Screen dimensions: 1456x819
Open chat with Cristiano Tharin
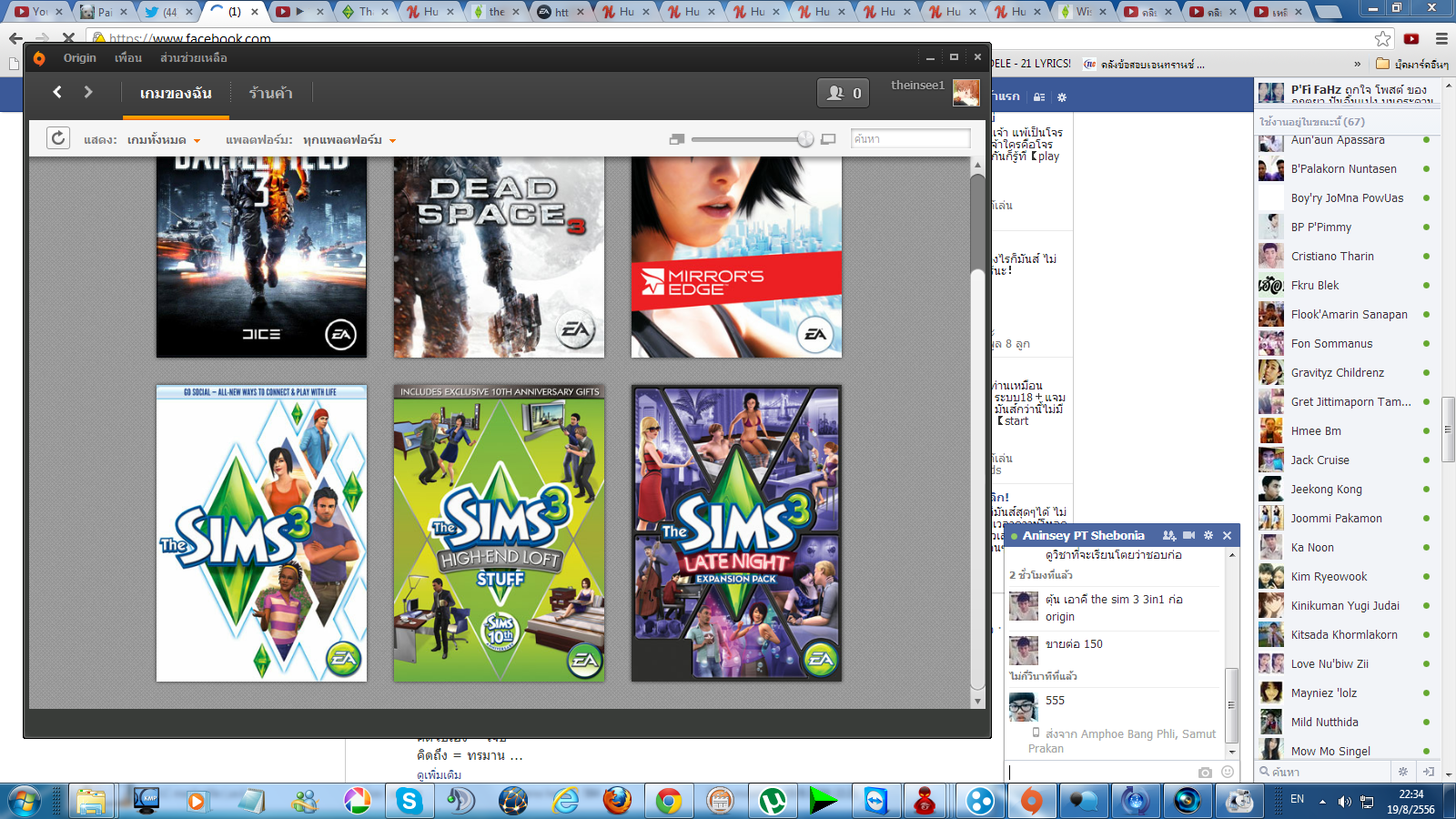coord(1345,256)
